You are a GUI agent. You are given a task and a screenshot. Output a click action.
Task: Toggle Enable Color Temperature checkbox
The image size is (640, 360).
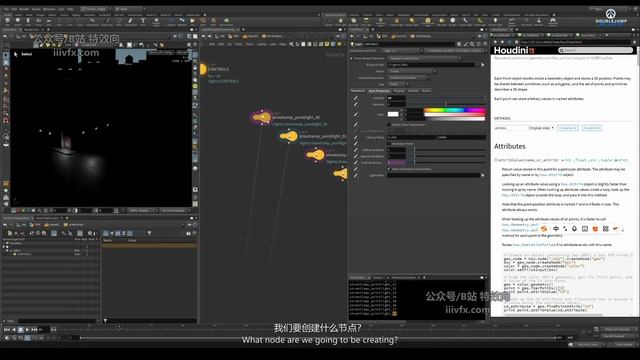click(x=389, y=124)
